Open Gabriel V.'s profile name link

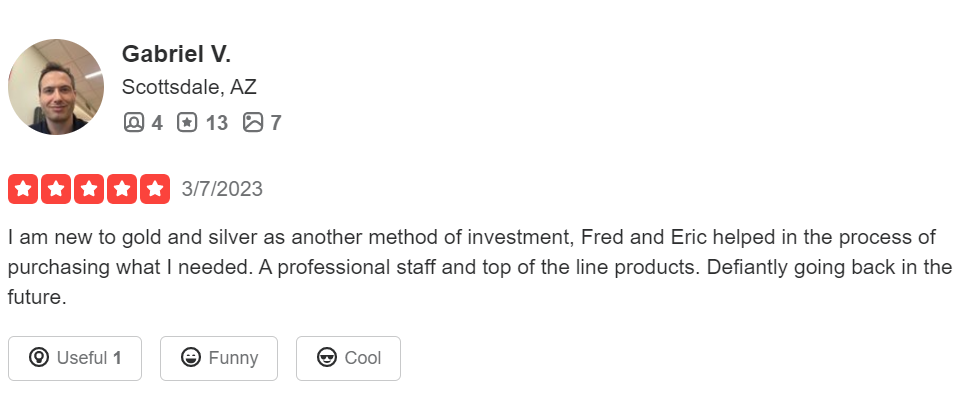176,54
